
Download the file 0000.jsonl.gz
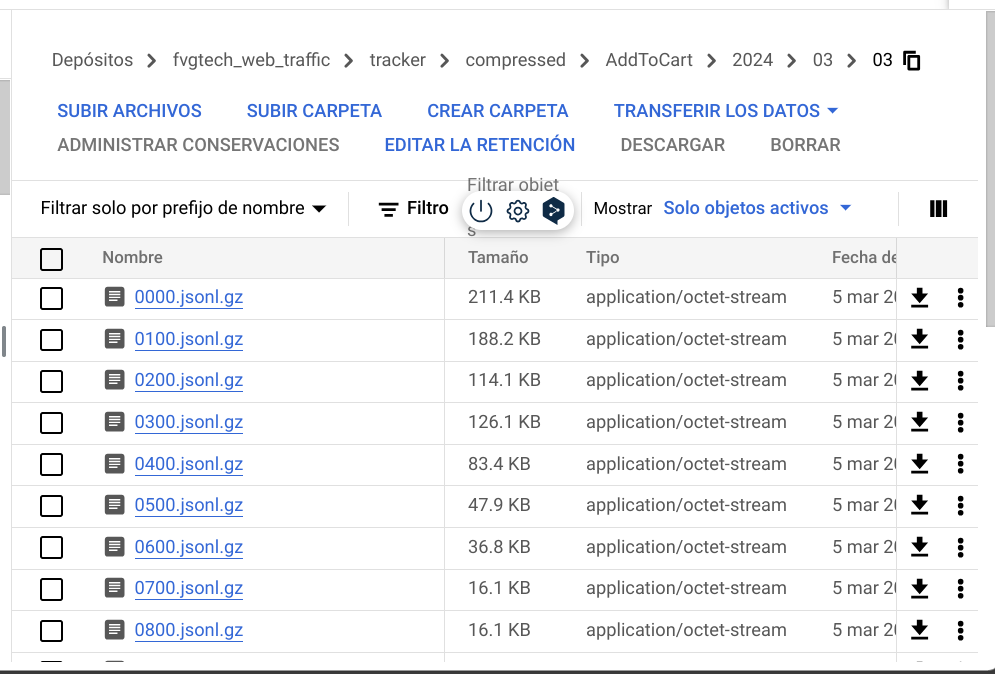[x=919, y=298]
